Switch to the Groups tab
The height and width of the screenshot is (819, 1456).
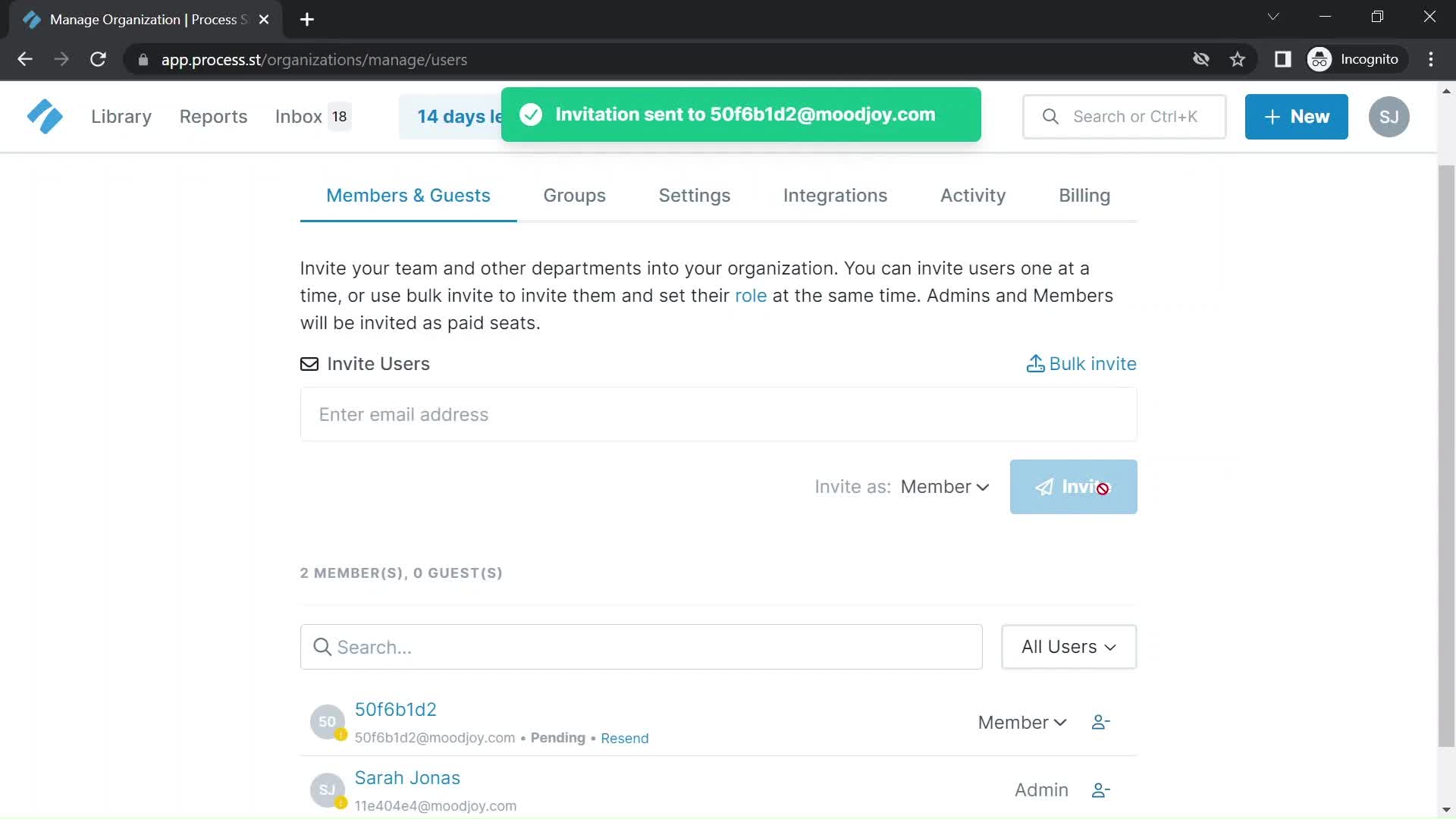[574, 195]
